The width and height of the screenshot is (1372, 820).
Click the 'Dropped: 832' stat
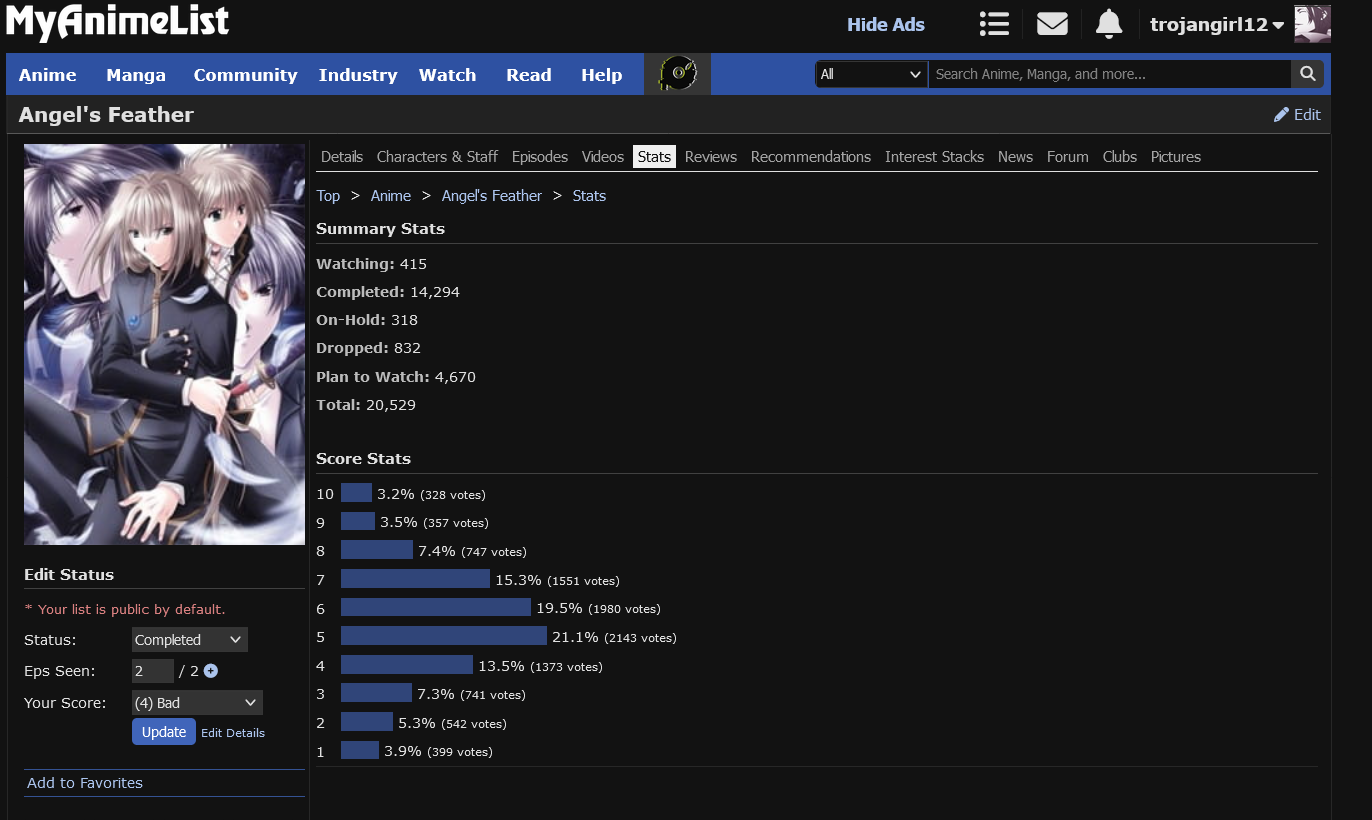tap(369, 348)
